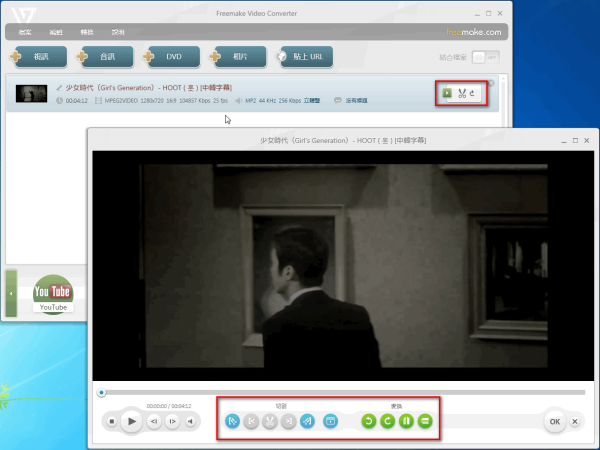Screen dimensions: 600x450
Task: Minimize the Freemake Video Converter window
Action: click(477, 14)
